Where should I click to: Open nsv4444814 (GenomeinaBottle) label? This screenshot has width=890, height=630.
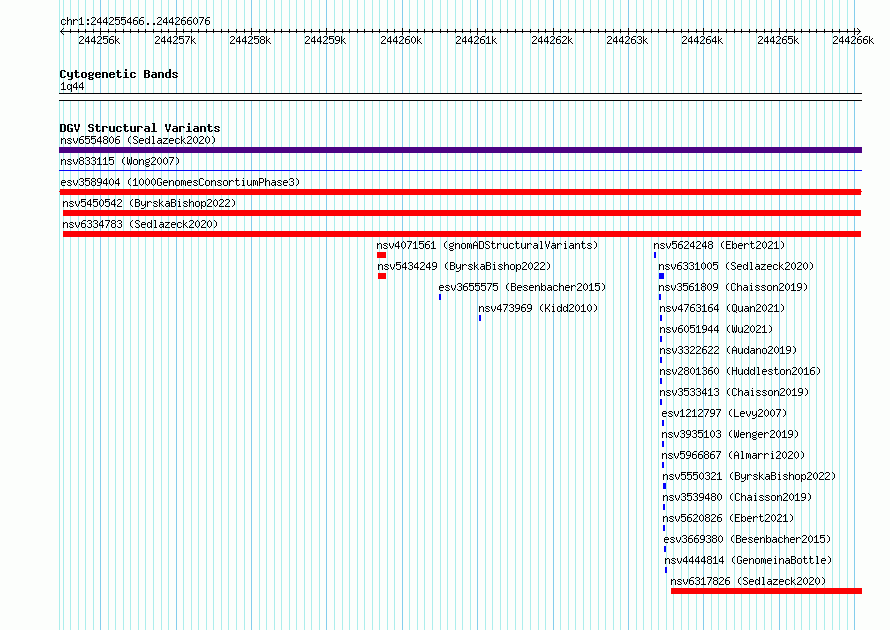748,560
